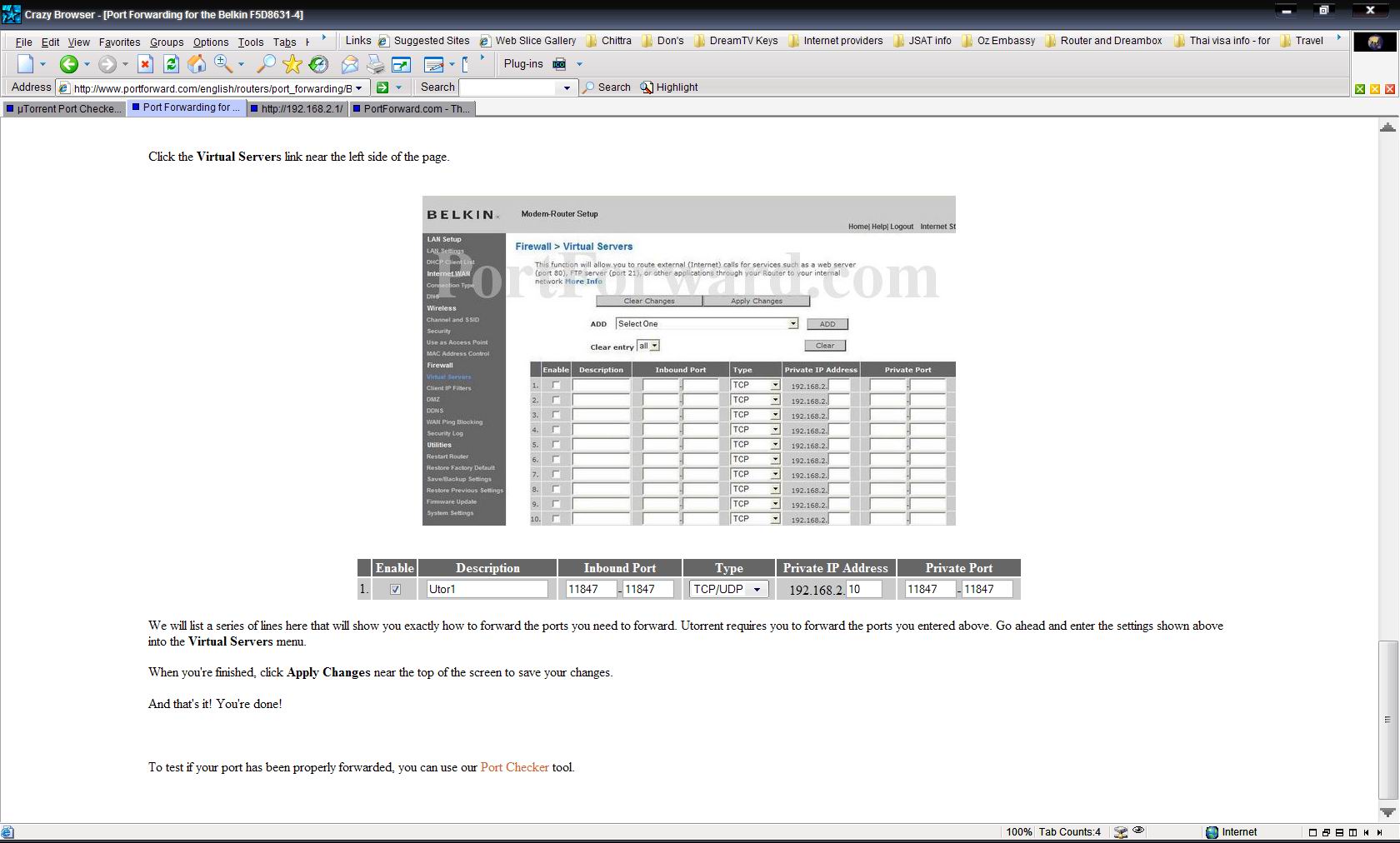
Task: Open the Home page icon
Action: (197, 64)
